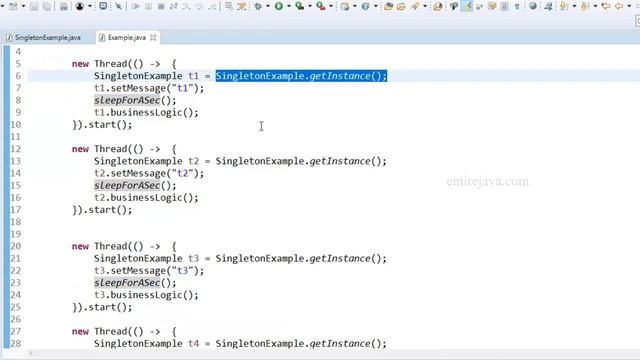
Task: Click the Print icon in toolbar
Action: [64, 6]
